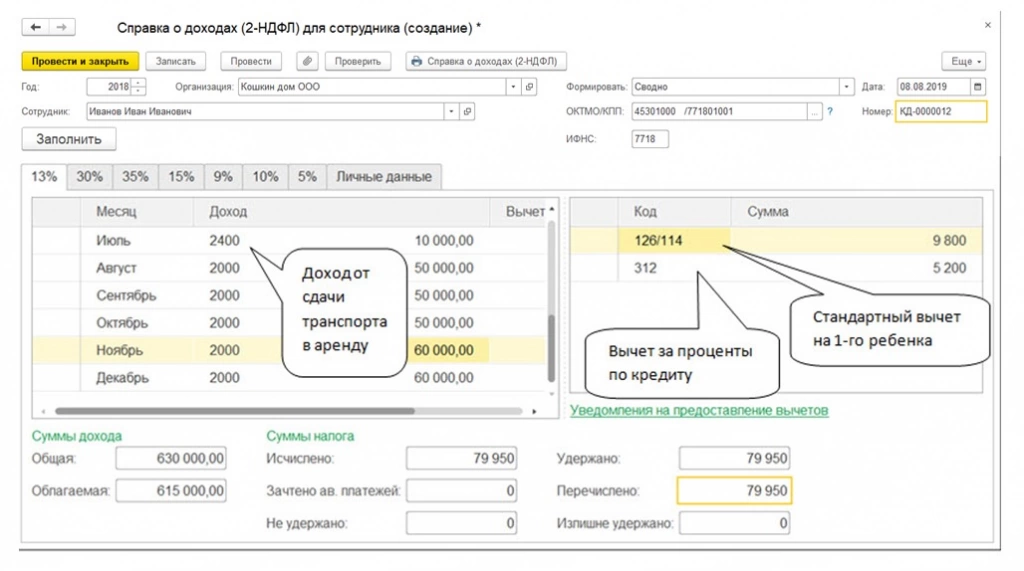Screen dimensions: 1024x571
Task: Switch to the 30% tab
Action: (x=89, y=176)
